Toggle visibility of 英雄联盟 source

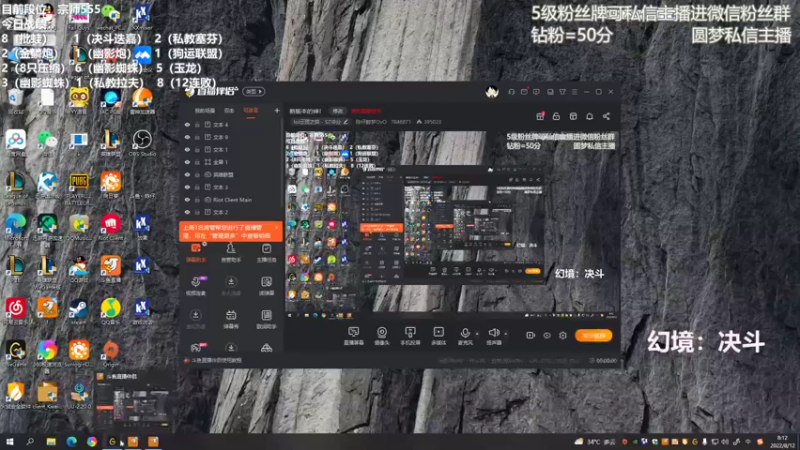point(187,174)
